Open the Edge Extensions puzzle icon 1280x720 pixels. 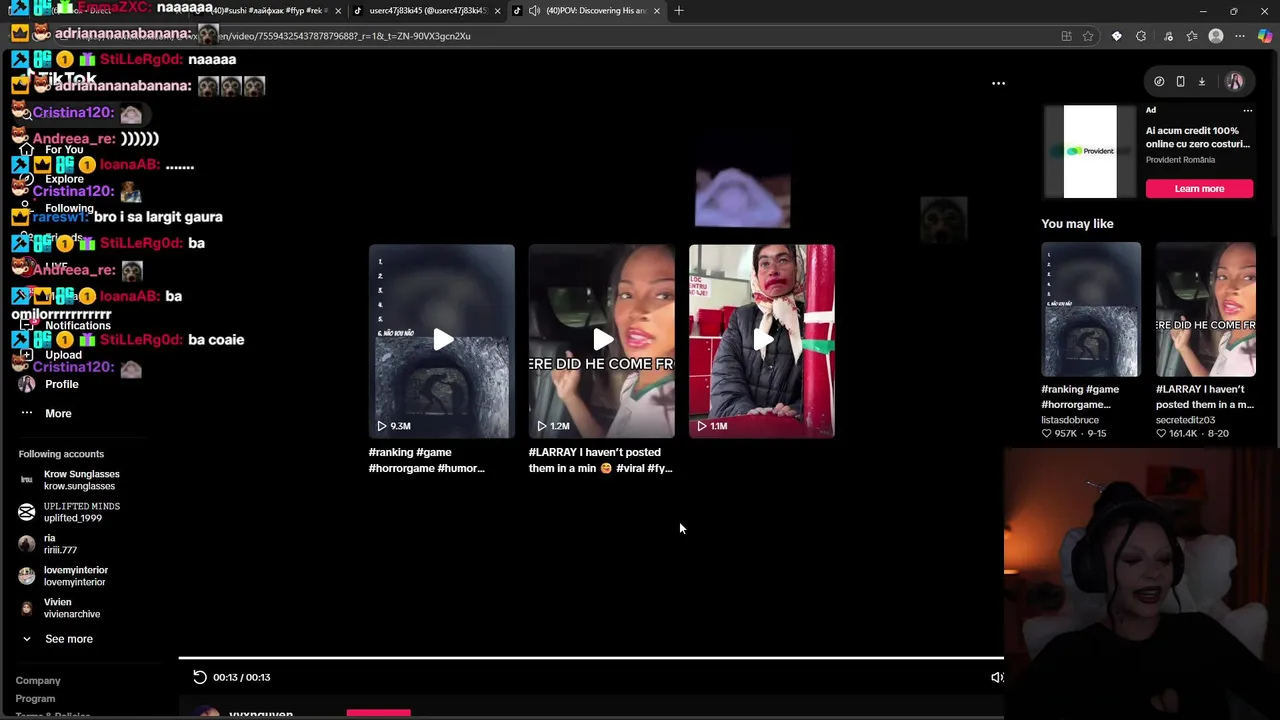[x=1141, y=36]
